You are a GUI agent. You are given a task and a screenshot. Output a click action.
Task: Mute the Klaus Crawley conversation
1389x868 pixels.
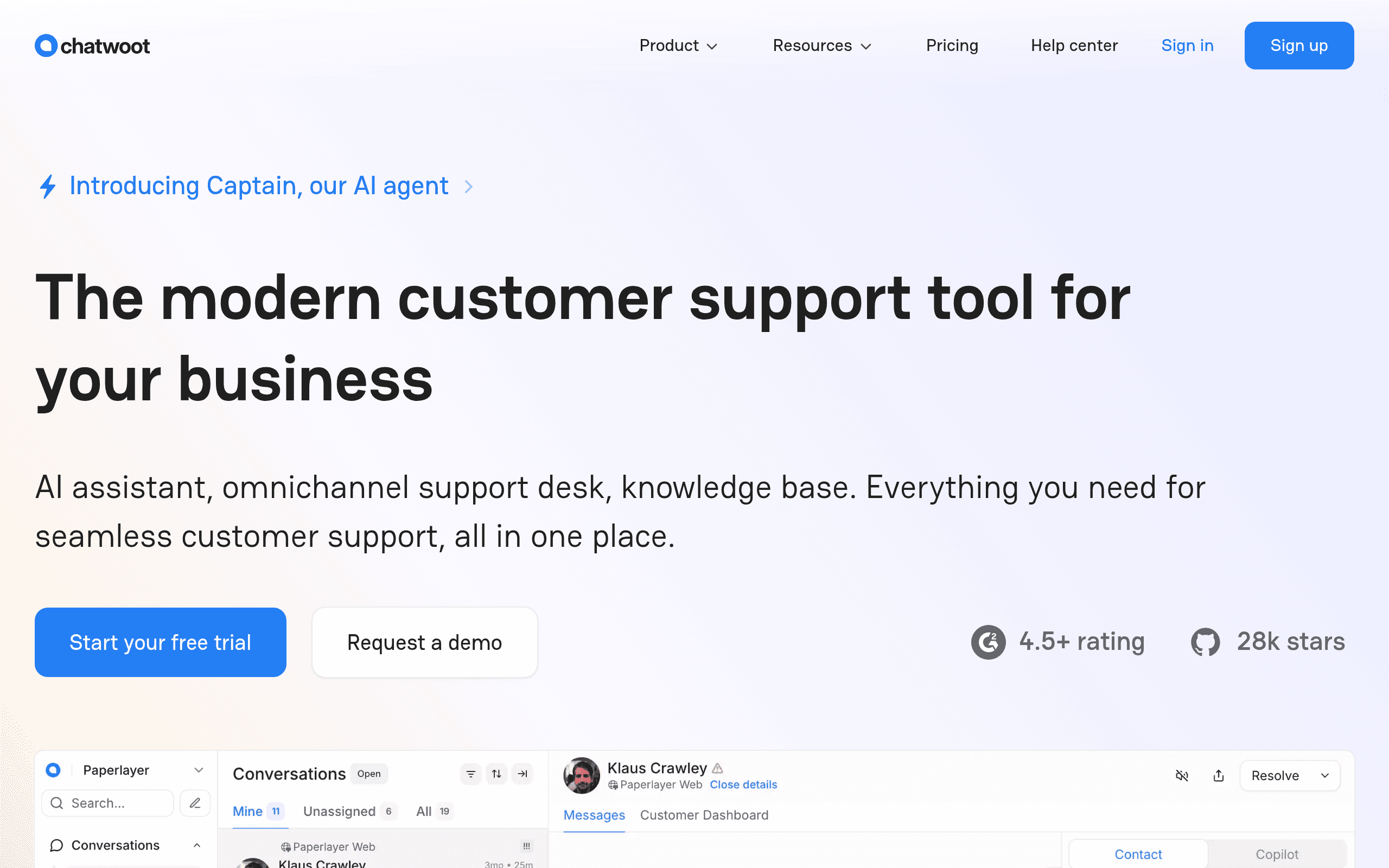tap(1182, 776)
